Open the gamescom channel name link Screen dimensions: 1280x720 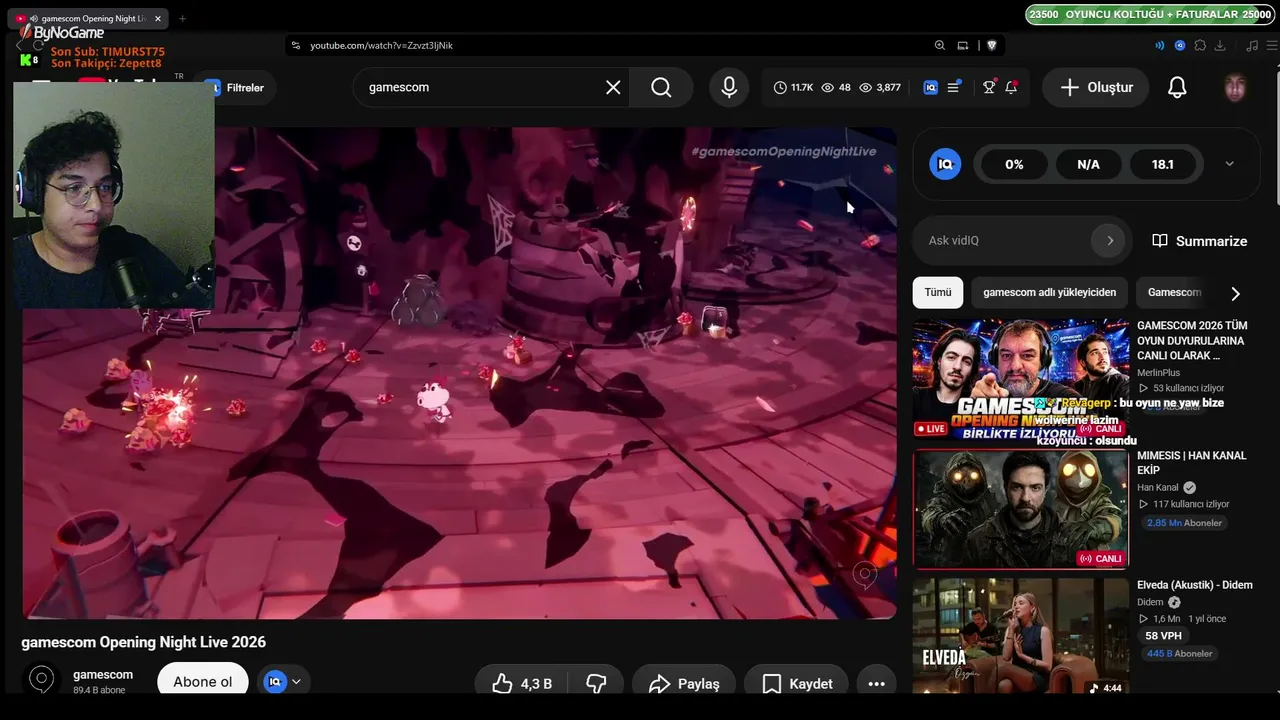pyautogui.click(x=103, y=675)
